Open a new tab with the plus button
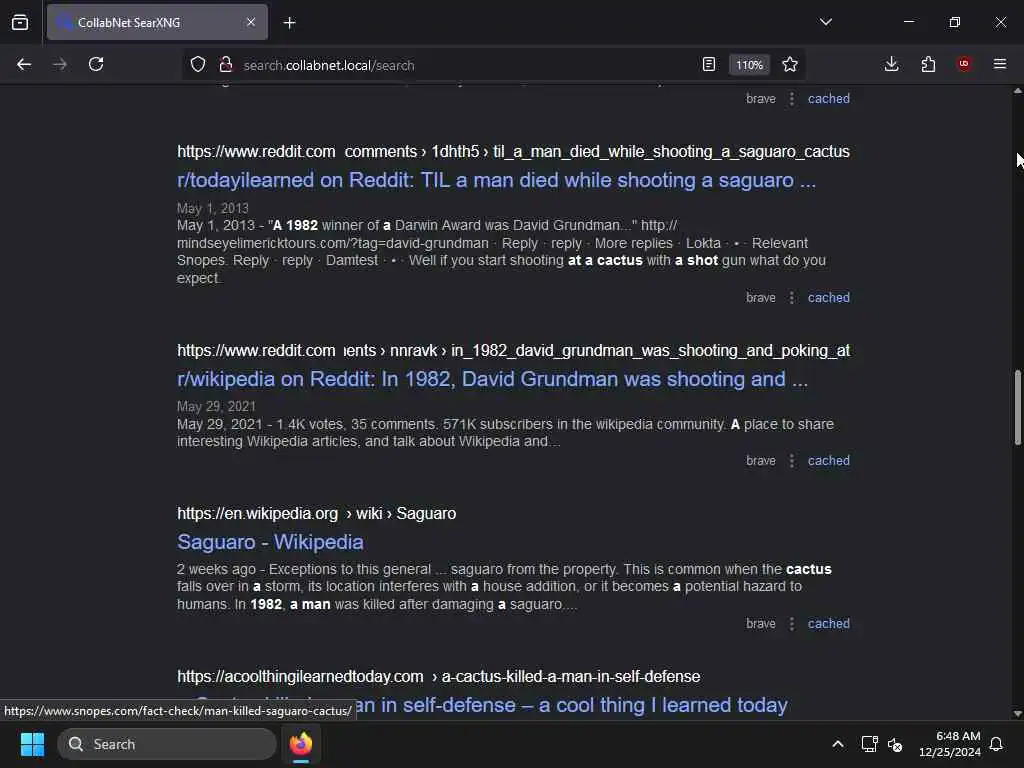1024x768 pixels. tap(289, 23)
